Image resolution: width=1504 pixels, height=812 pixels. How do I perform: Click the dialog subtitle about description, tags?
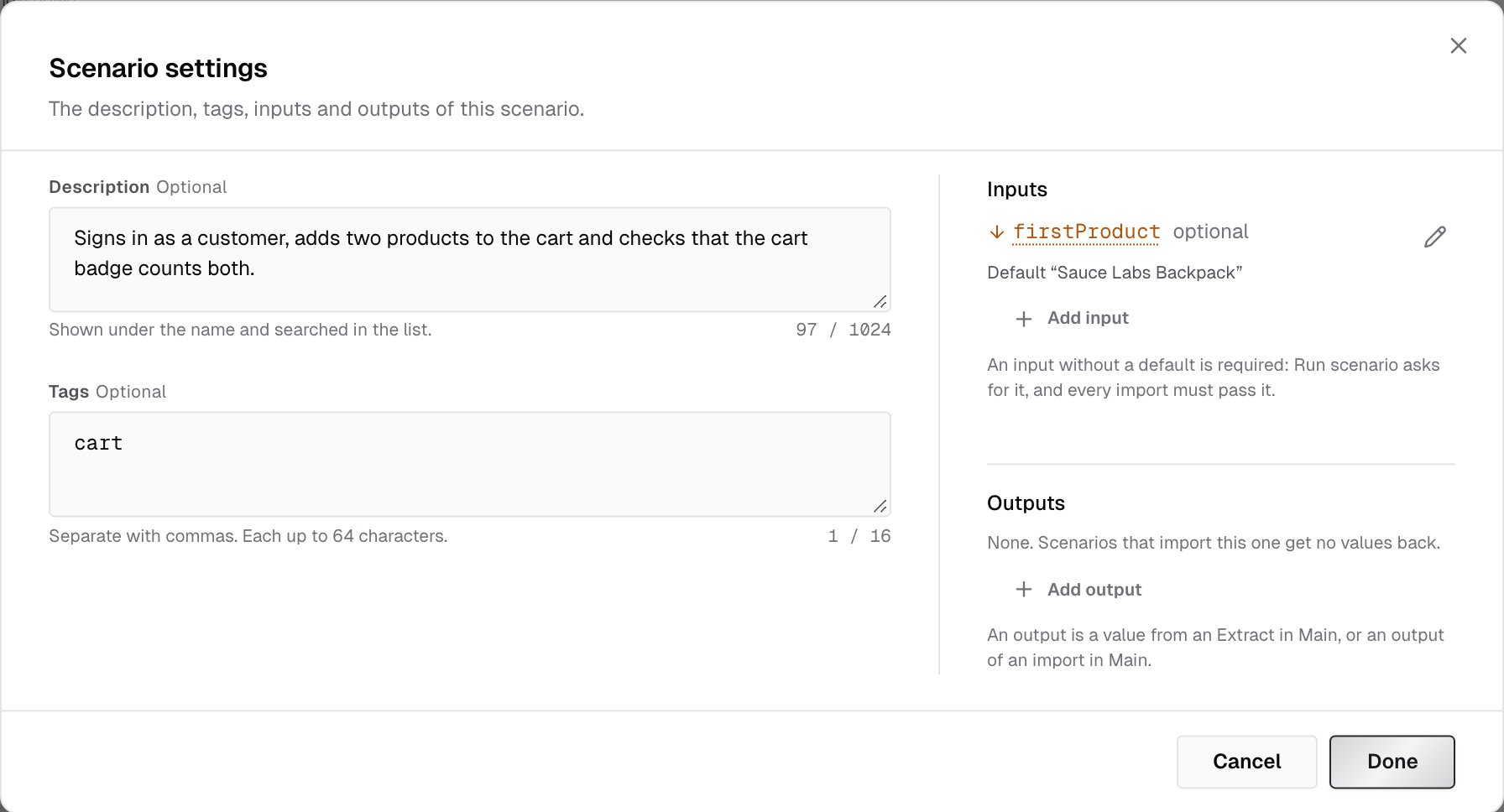[316, 109]
